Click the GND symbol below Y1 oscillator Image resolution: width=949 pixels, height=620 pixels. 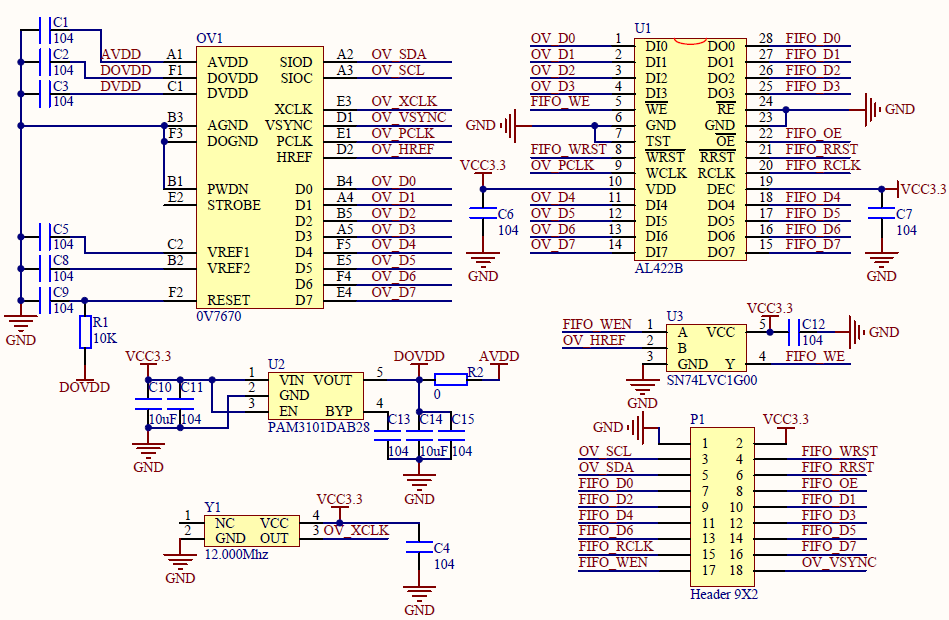point(180,568)
